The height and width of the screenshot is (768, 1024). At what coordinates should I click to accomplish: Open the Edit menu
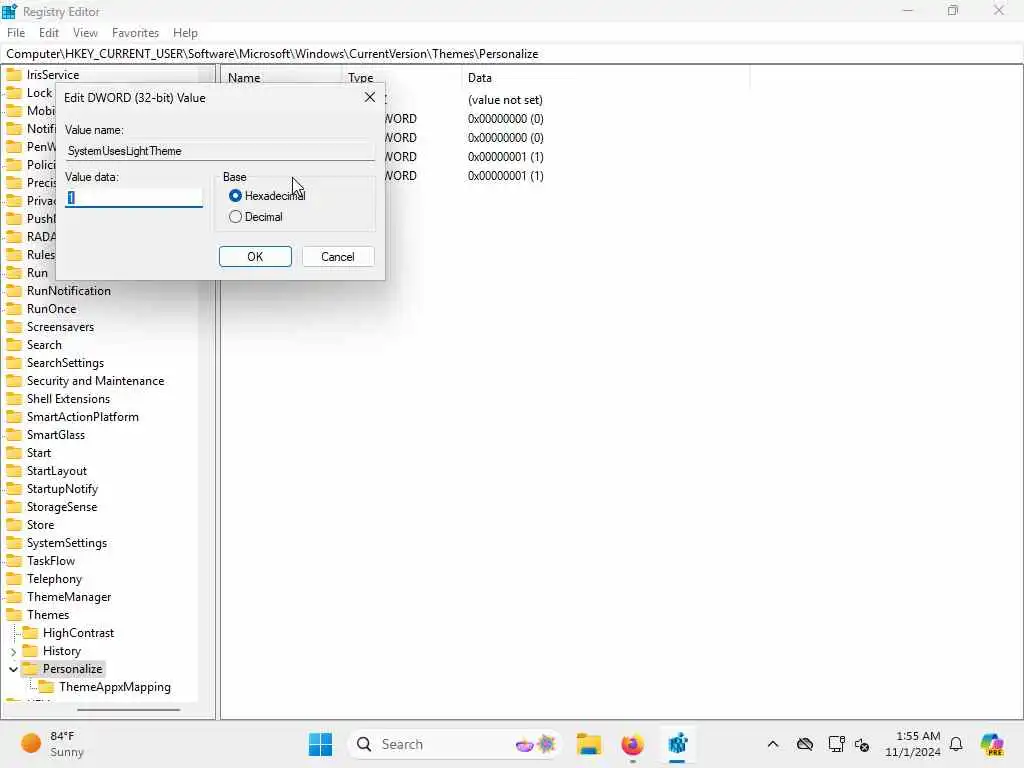coord(48,33)
